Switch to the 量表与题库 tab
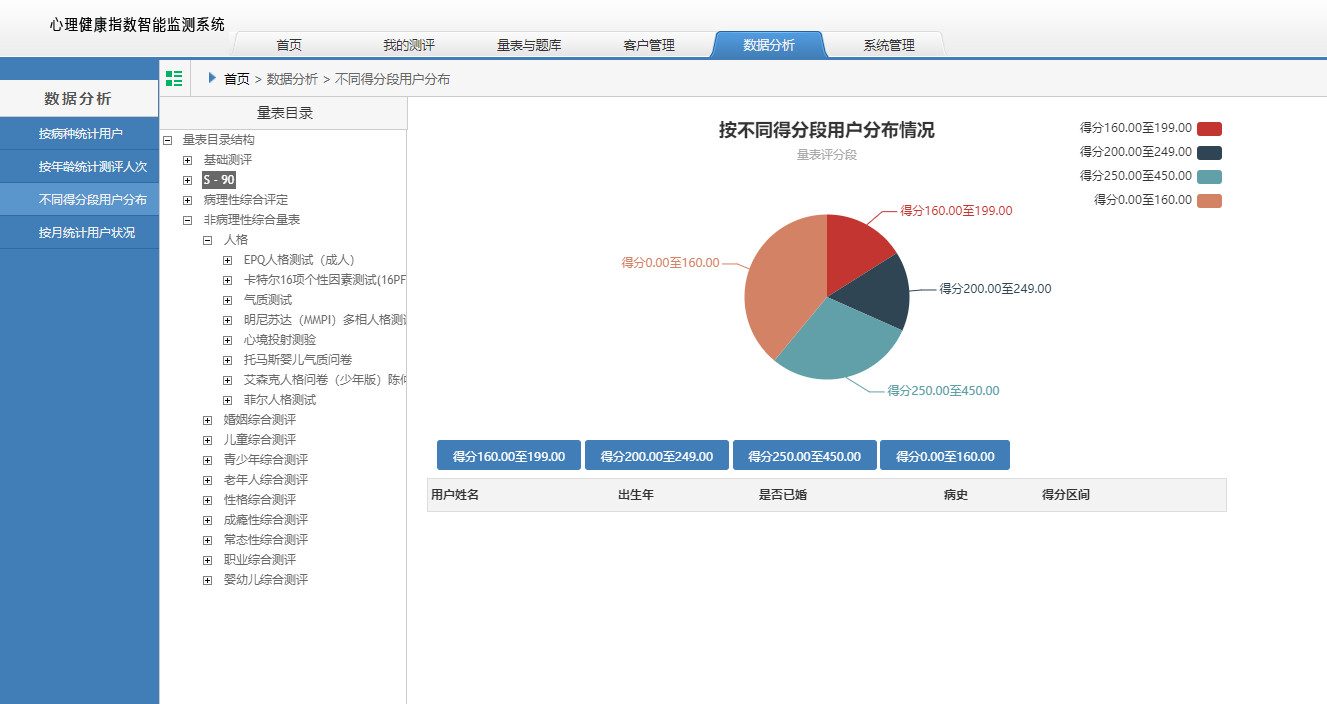The image size is (1327, 704). coord(529,45)
